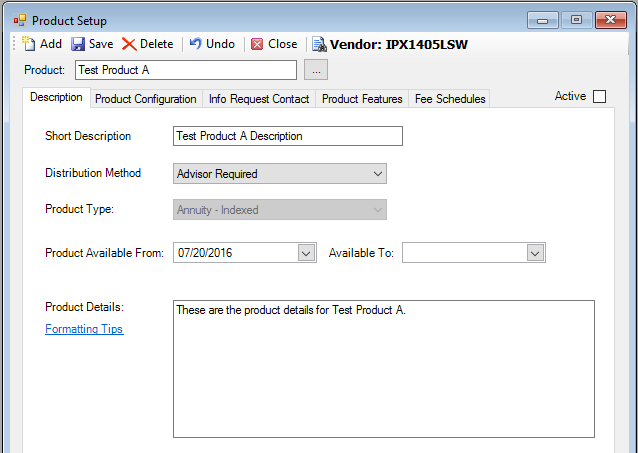Click the Close toolbar icon
Viewport: 638px width, 453px height.
(x=257, y=44)
